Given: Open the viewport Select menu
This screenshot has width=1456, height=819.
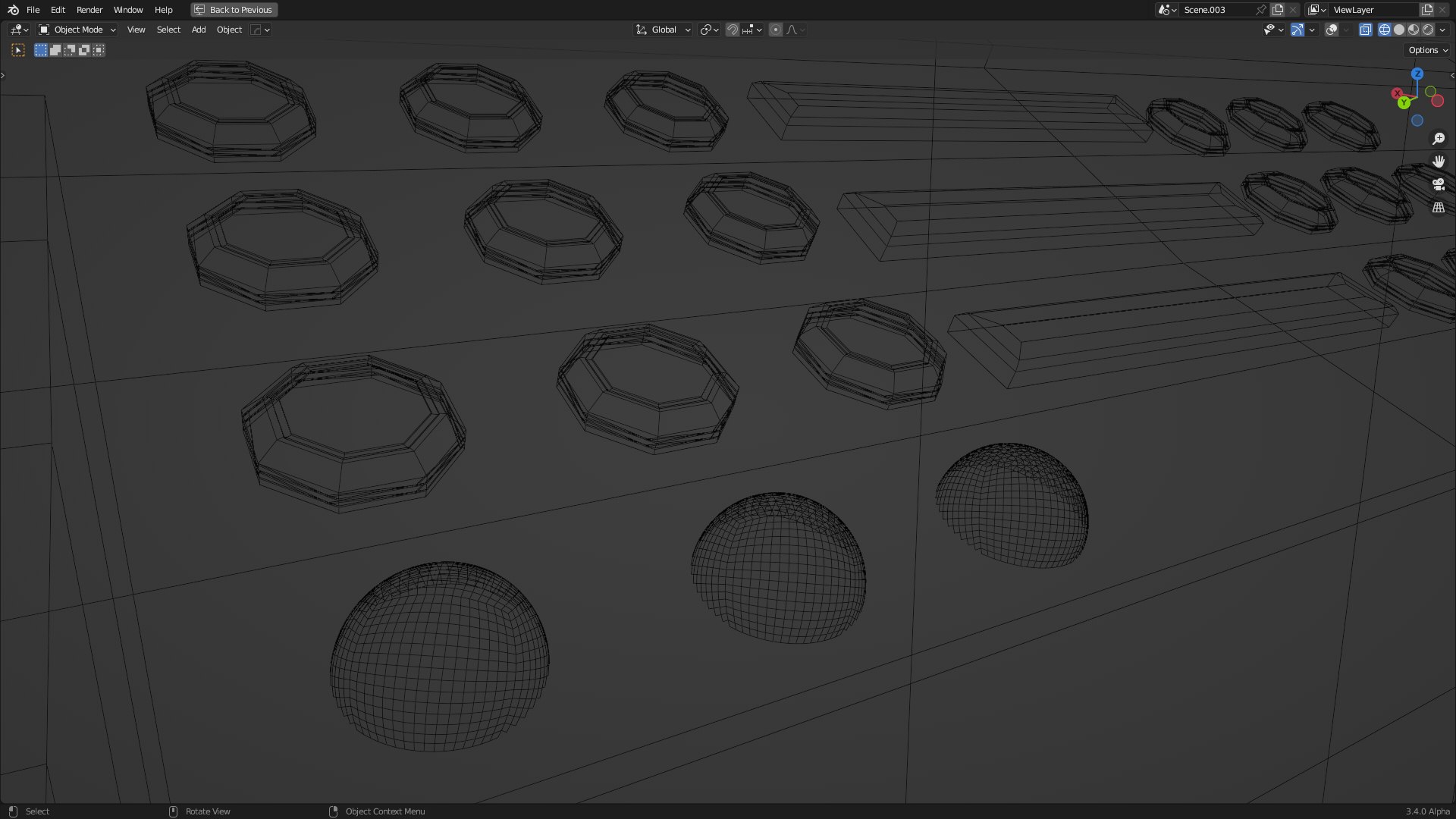Looking at the screenshot, I should pyautogui.click(x=168, y=30).
